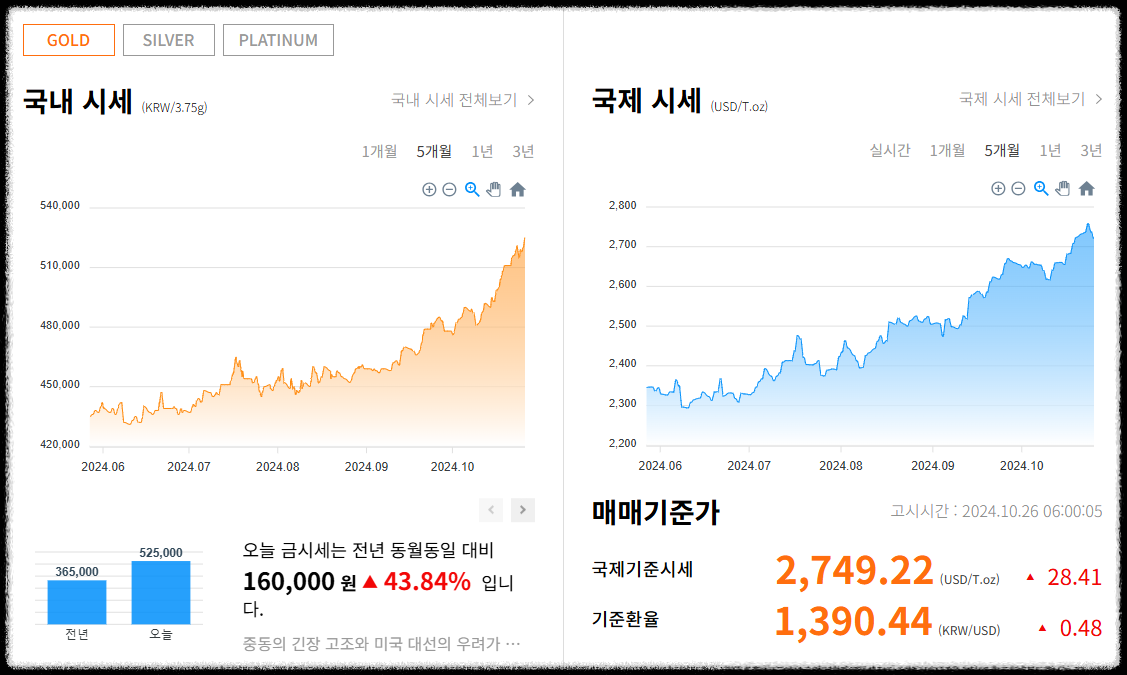The width and height of the screenshot is (1127, 675).
Task: Click the next page arrow below the domestic chart
Action: 521,510
